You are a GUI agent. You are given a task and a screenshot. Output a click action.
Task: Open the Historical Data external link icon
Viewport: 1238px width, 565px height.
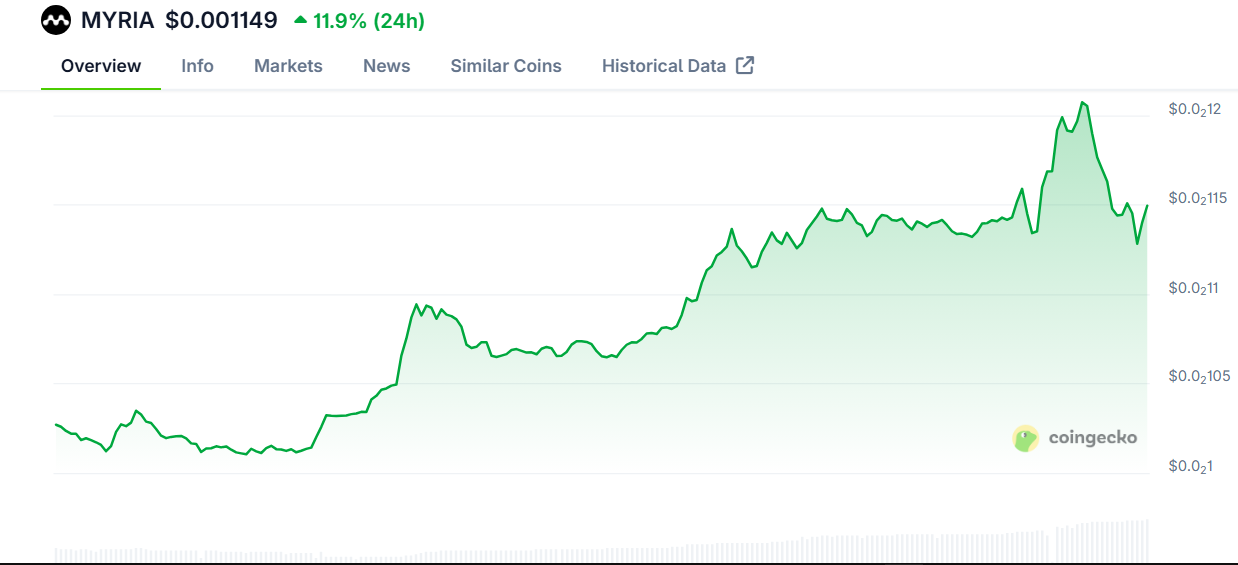745,65
